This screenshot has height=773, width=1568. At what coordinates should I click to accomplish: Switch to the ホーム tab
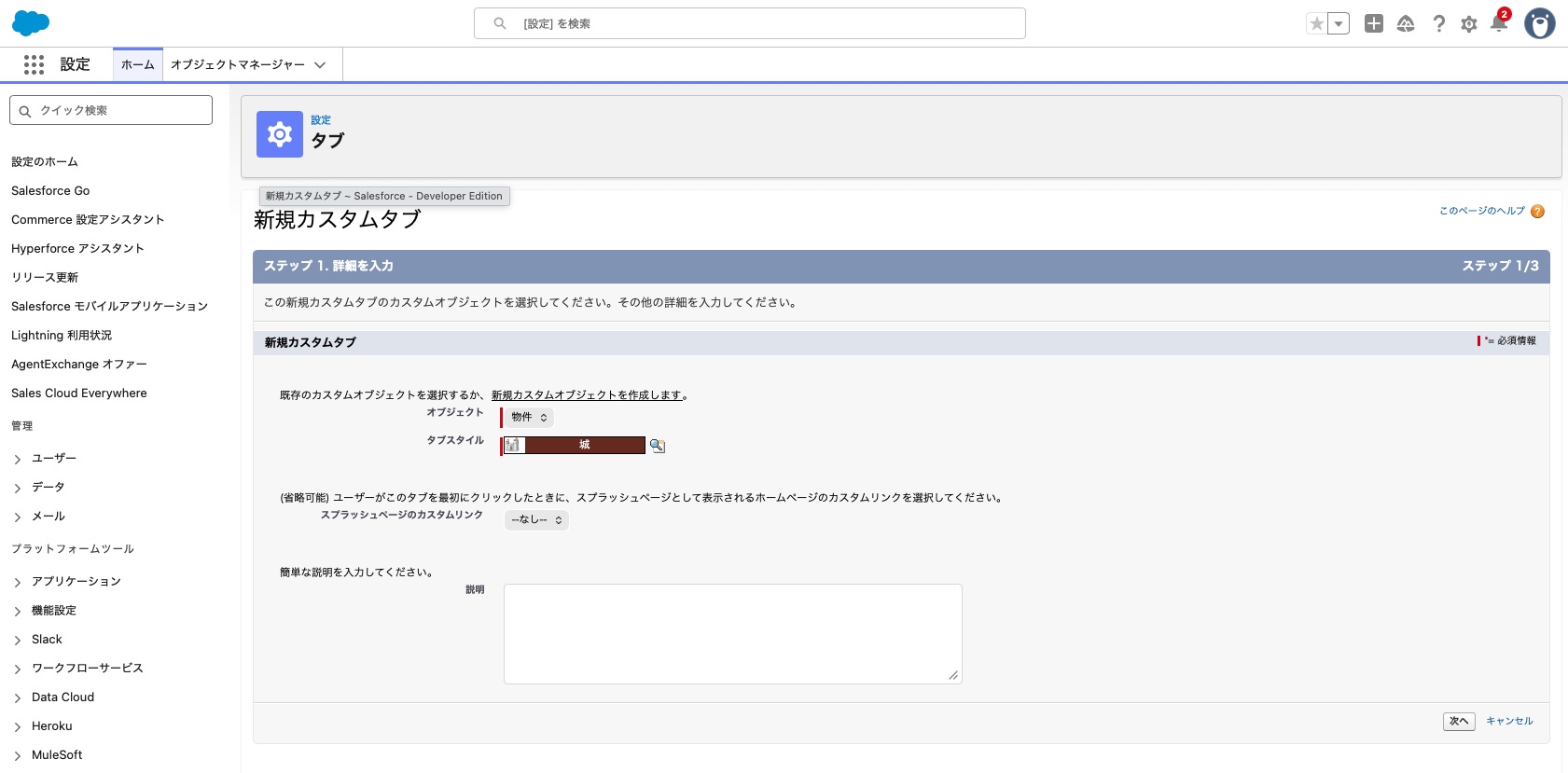coord(138,64)
